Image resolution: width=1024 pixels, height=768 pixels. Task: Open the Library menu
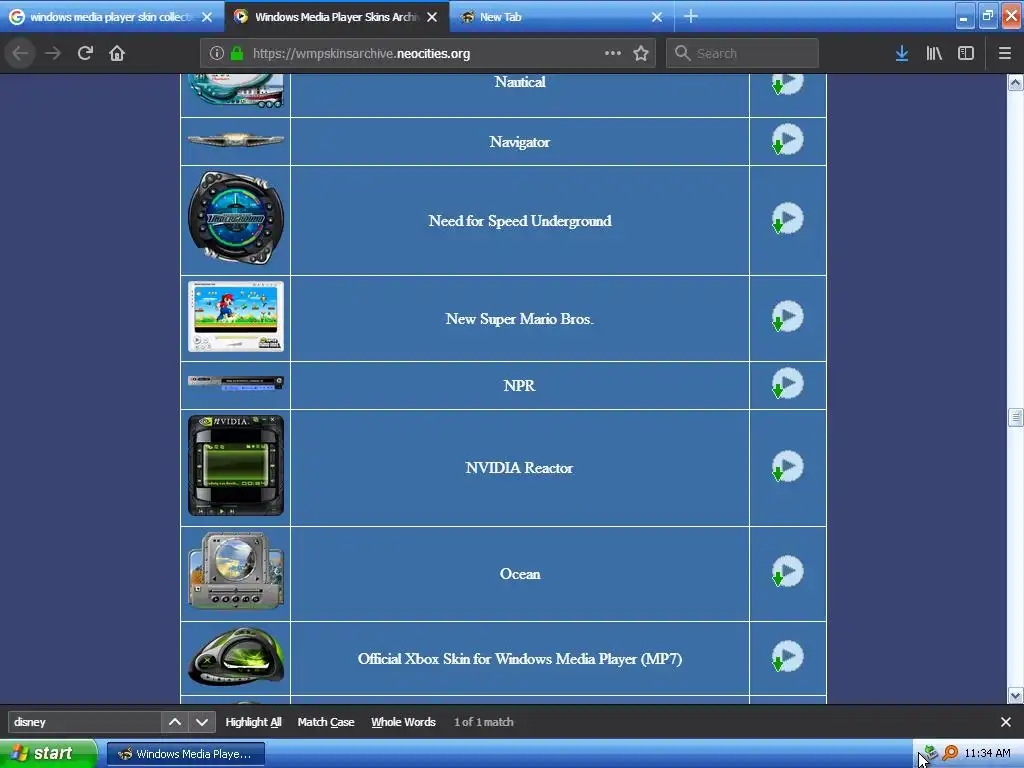[934, 54]
